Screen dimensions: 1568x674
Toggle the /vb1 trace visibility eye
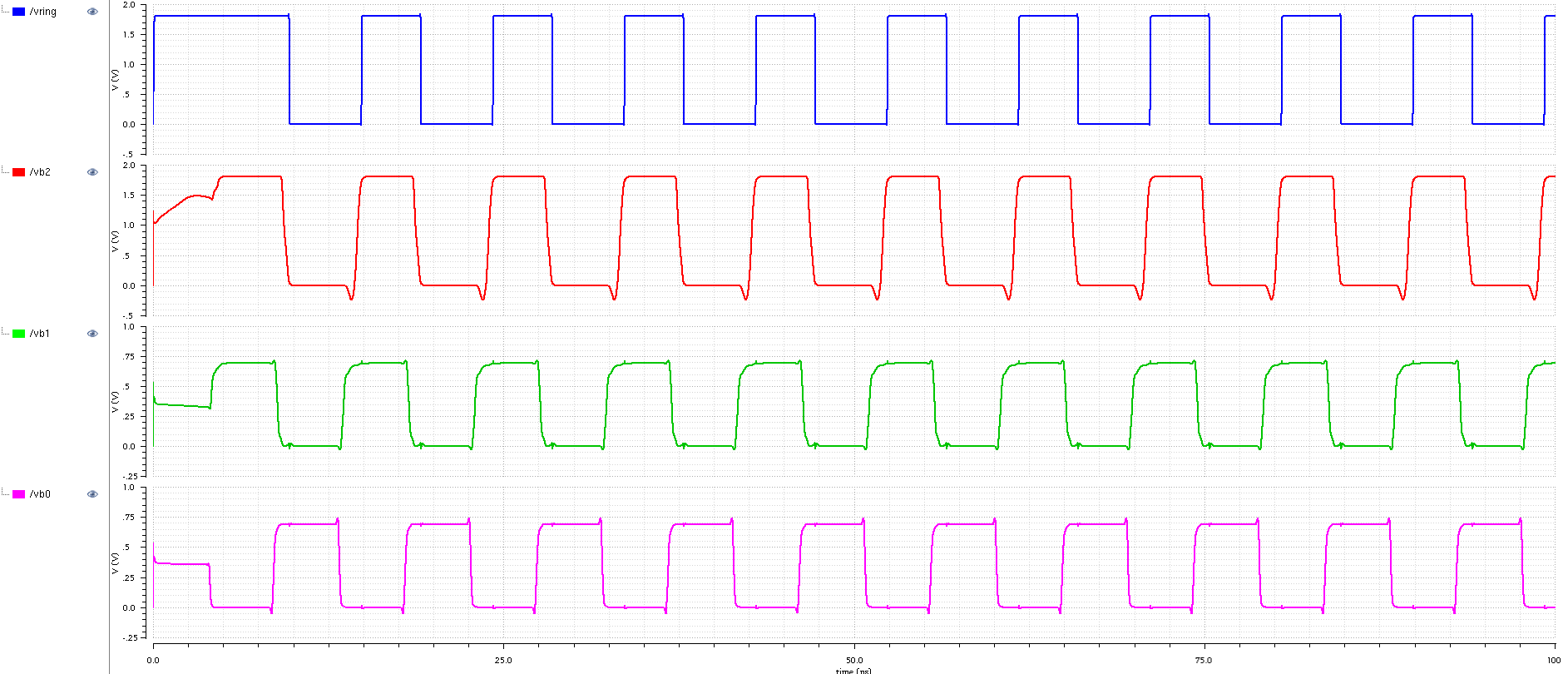tap(92, 334)
